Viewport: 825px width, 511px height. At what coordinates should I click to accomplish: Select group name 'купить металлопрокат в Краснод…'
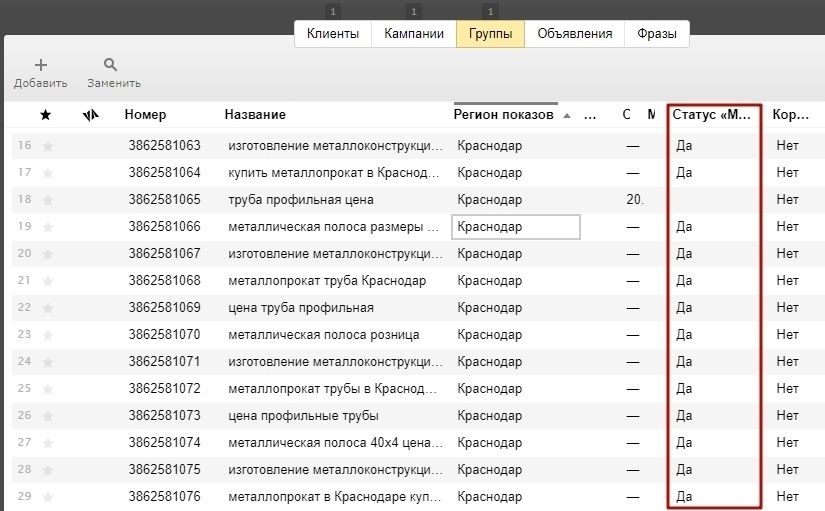pos(334,173)
